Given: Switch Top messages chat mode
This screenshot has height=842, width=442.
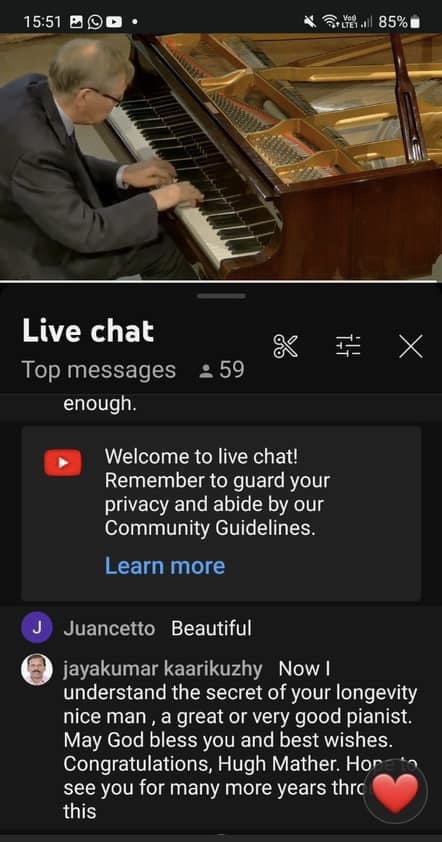Looking at the screenshot, I should tap(99, 370).
